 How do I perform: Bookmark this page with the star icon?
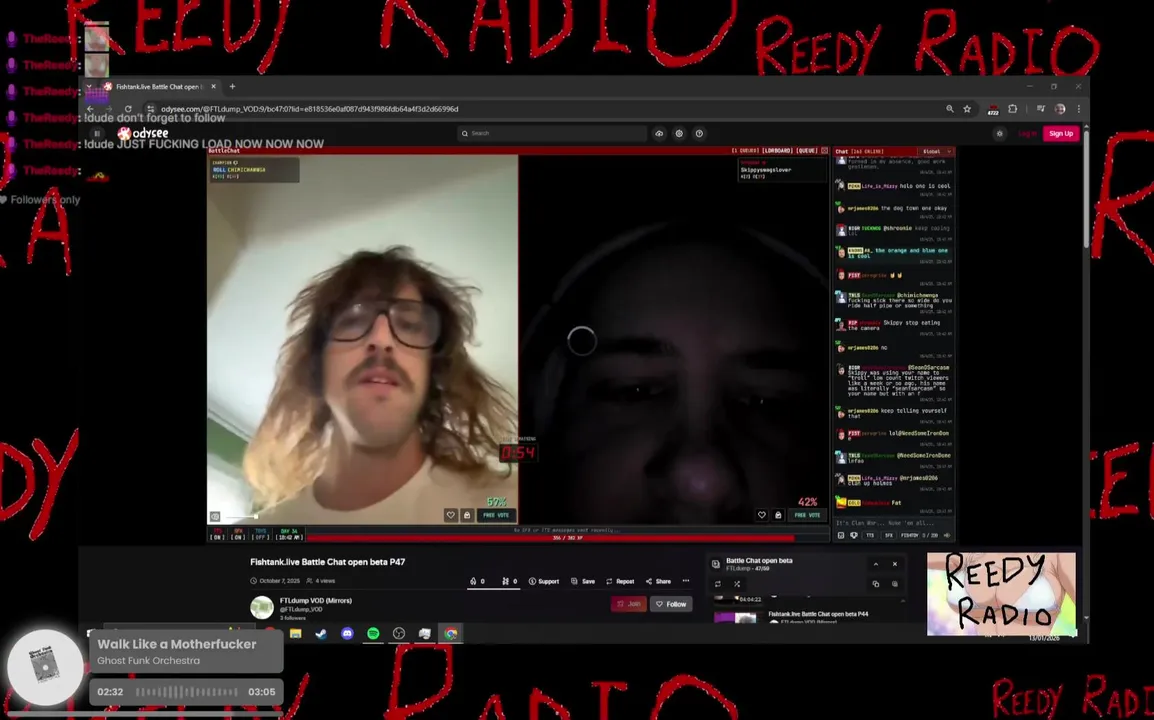(967, 109)
